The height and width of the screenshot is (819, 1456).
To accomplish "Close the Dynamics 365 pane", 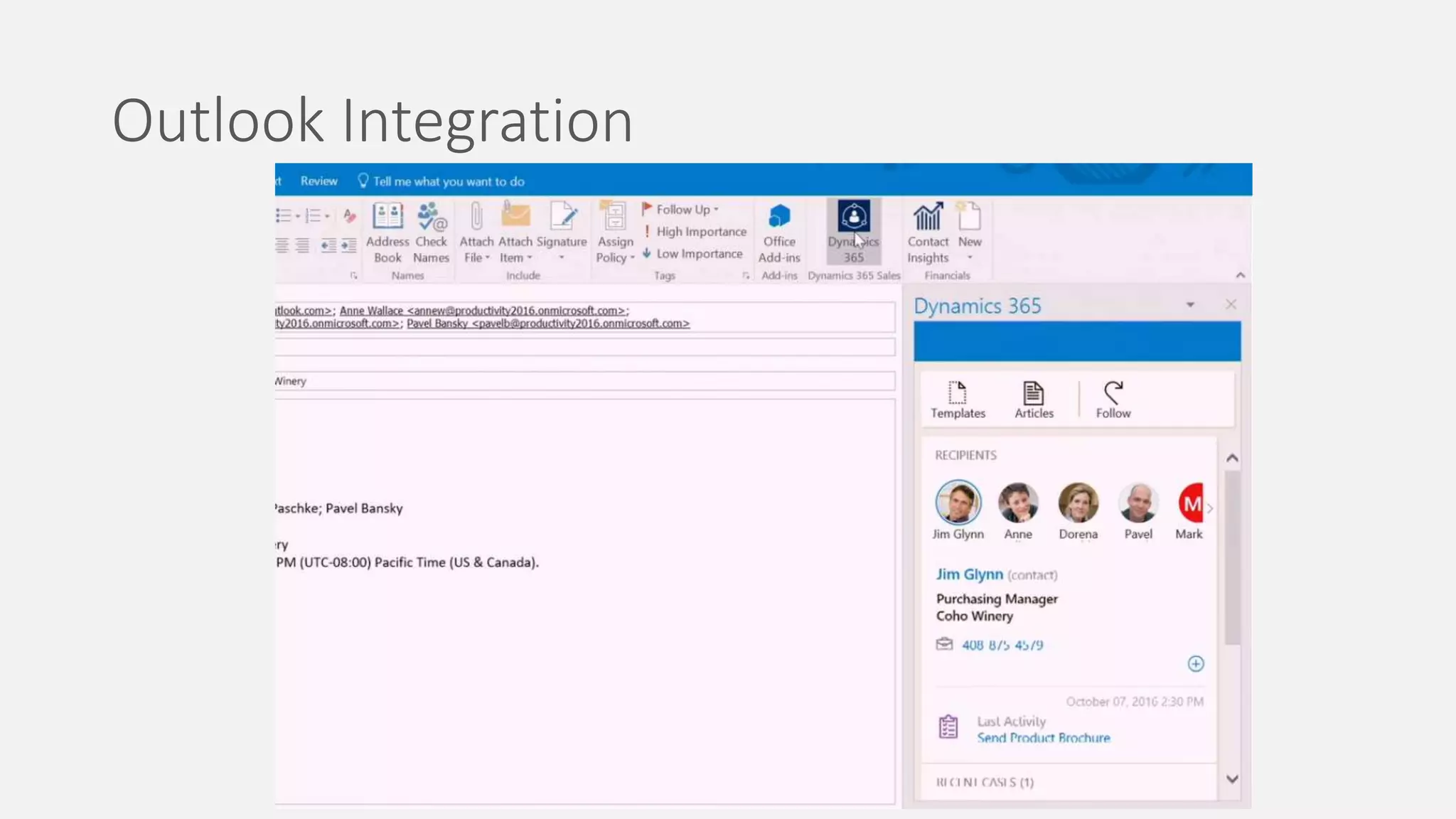I will [x=1231, y=304].
